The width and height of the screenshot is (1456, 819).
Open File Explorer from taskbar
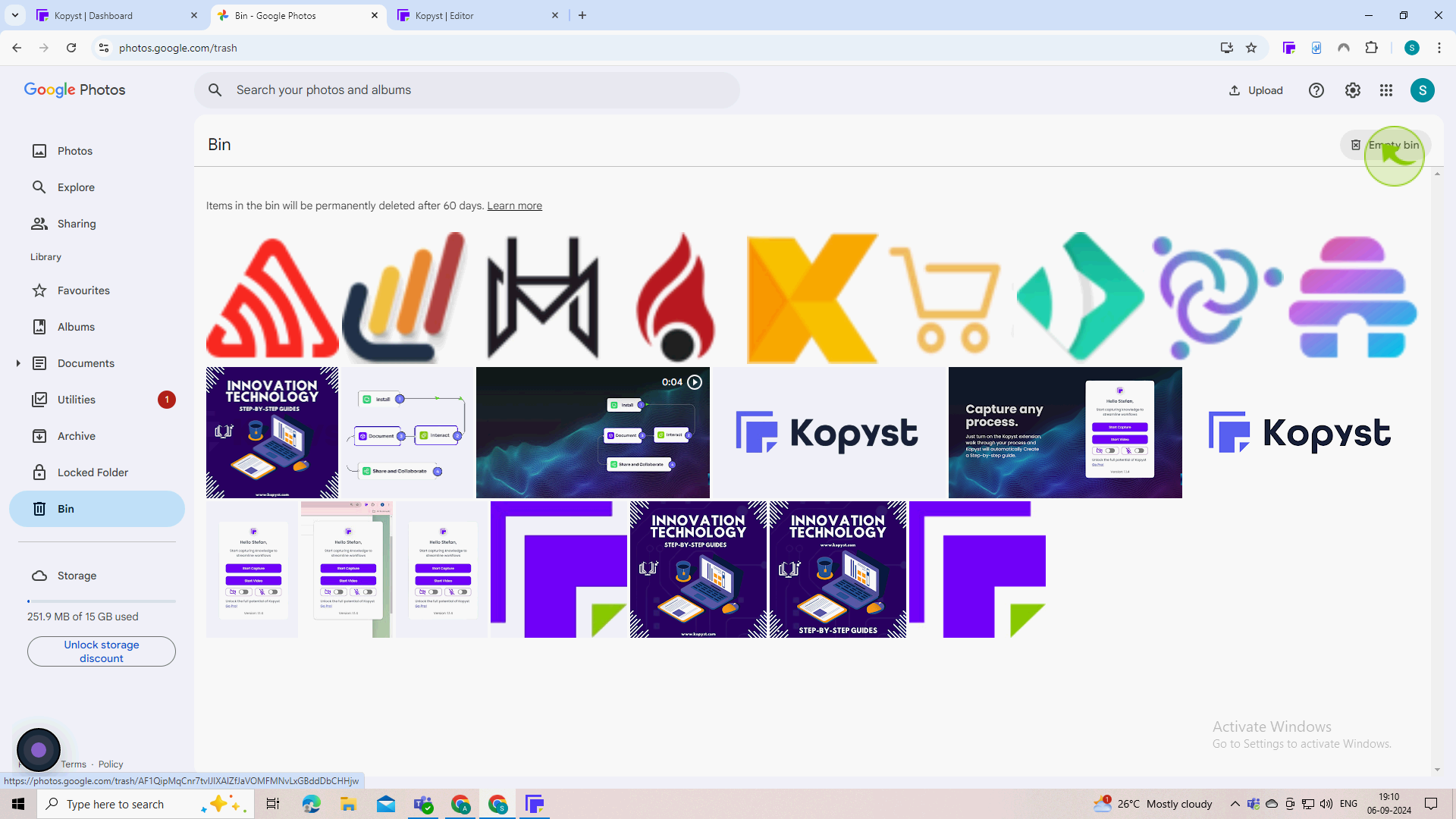(x=348, y=804)
